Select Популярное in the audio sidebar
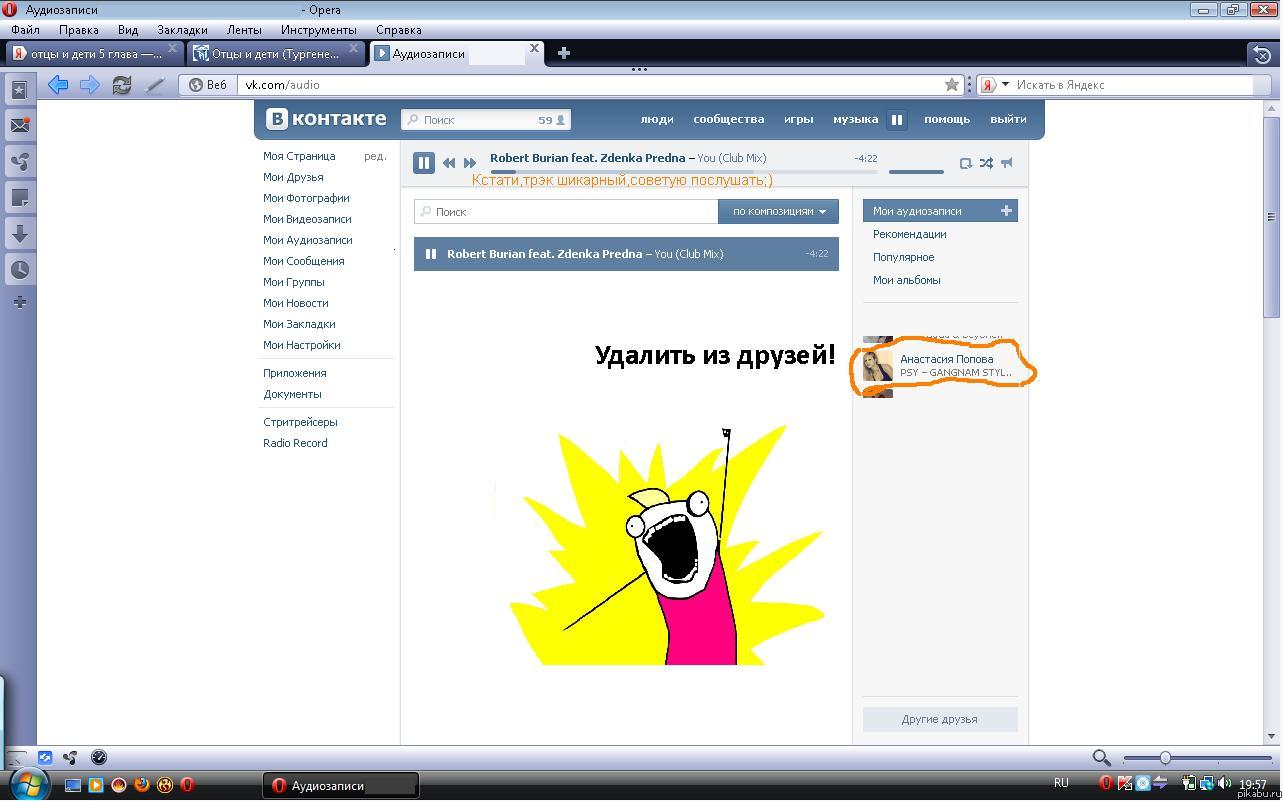The width and height of the screenshot is (1283, 801). (903, 257)
